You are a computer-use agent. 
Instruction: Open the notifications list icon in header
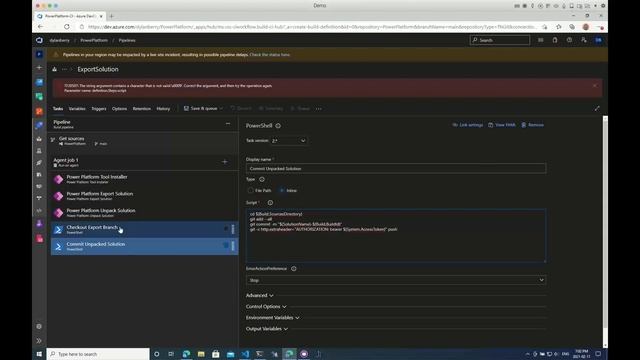pos(540,40)
